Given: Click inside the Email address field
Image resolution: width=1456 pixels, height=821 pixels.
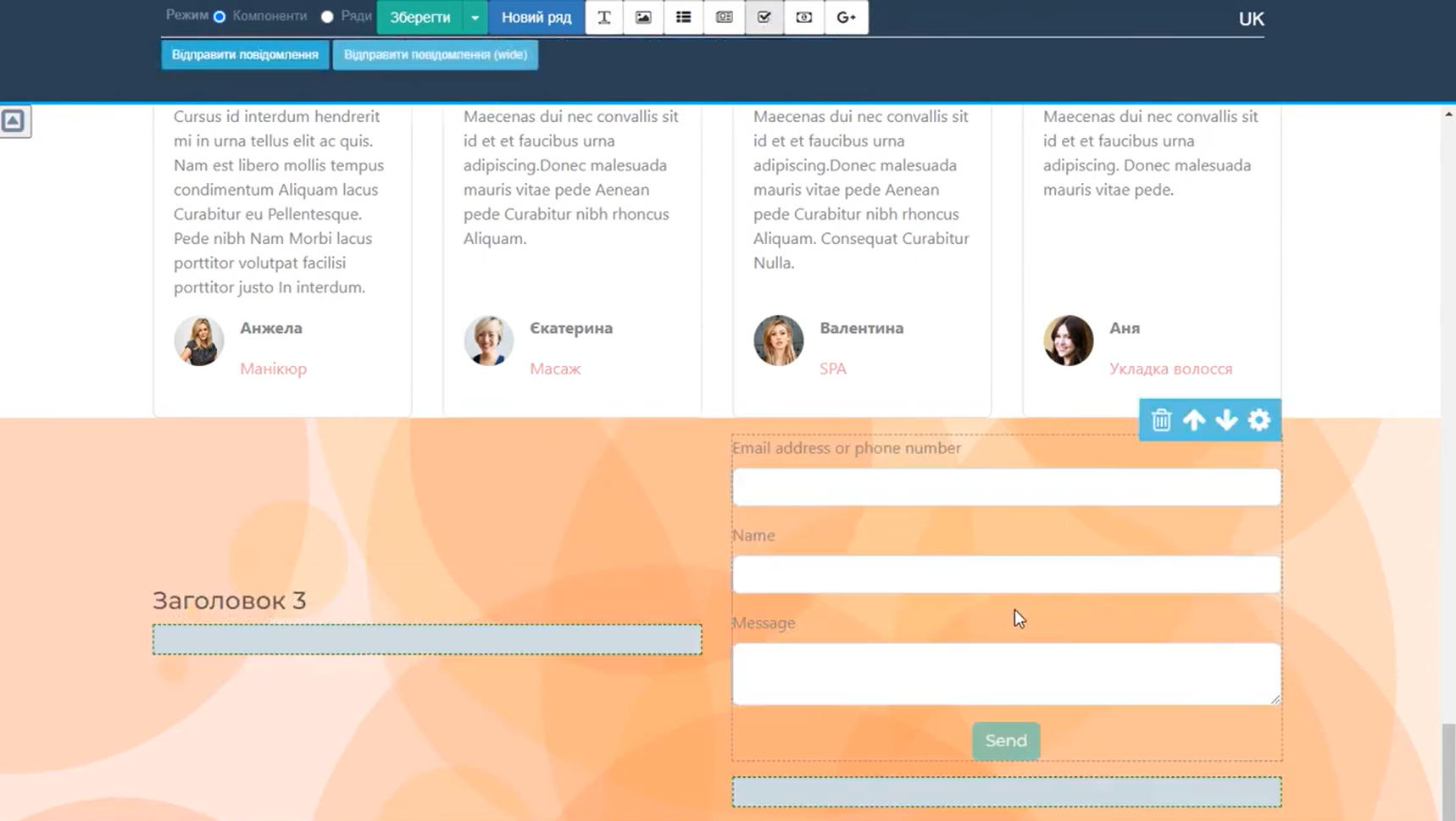Looking at the screenshot, I should click(1005, 487).
